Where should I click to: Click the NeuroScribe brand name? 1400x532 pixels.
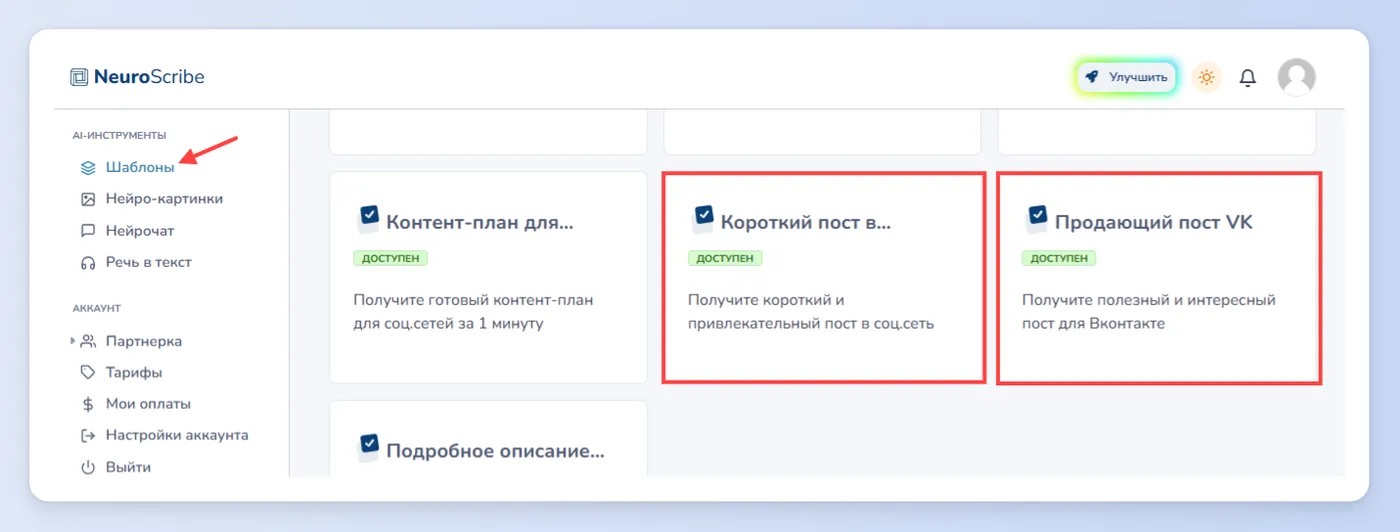149,77
